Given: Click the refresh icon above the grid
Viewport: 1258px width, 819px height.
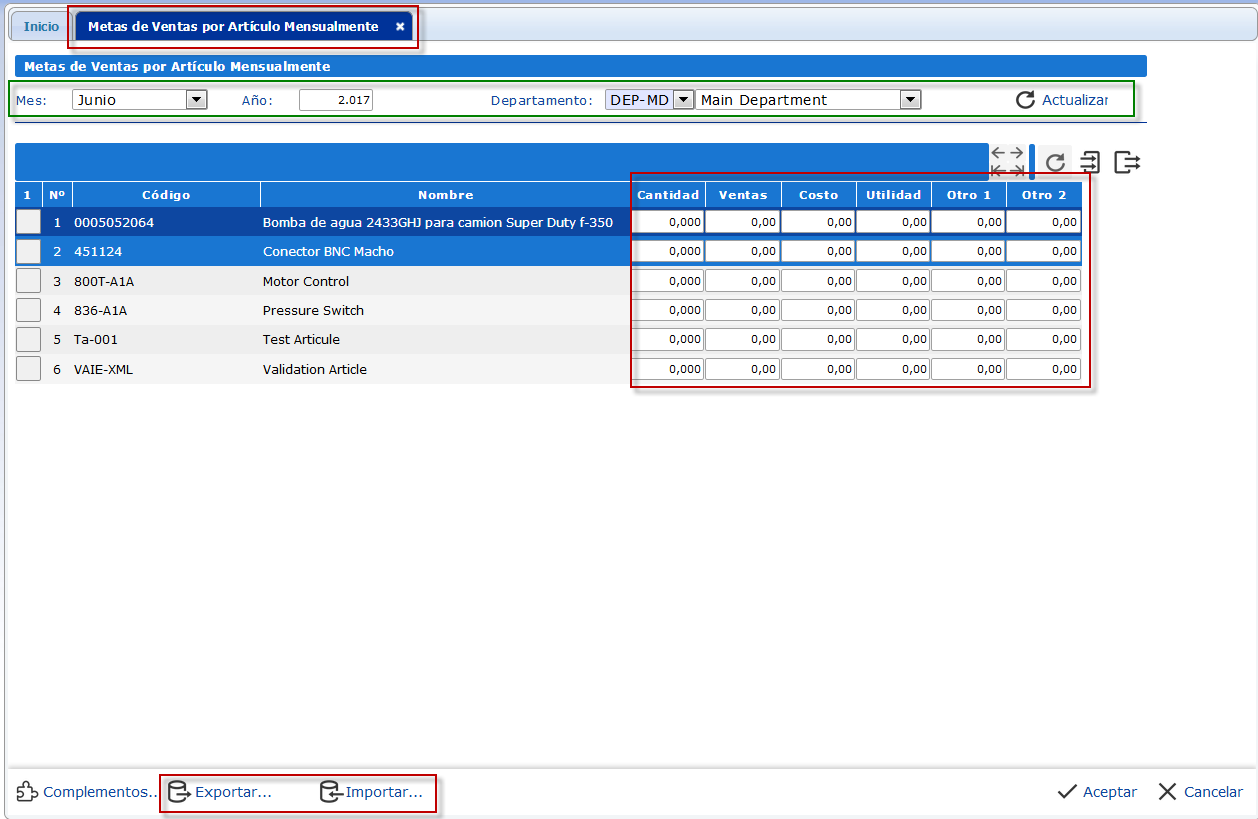Looking at the screenshot, I should click(1055, 163).
